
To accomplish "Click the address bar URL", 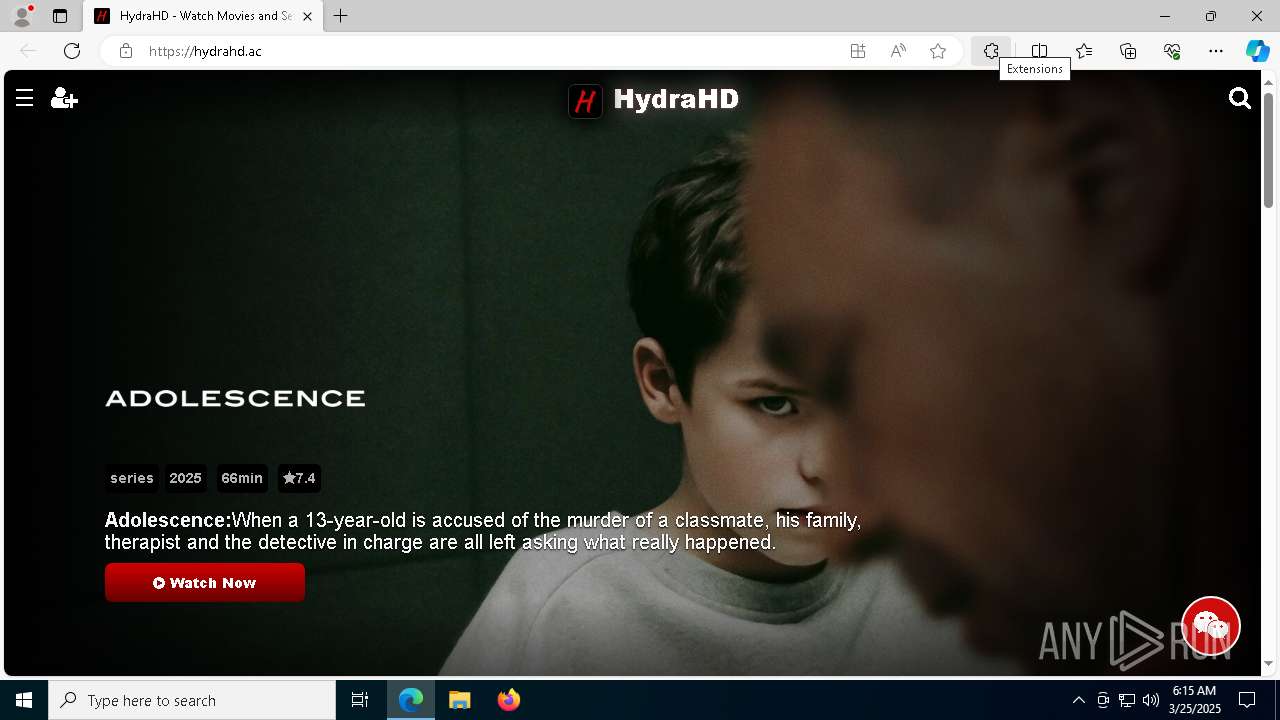I will 205,51.
